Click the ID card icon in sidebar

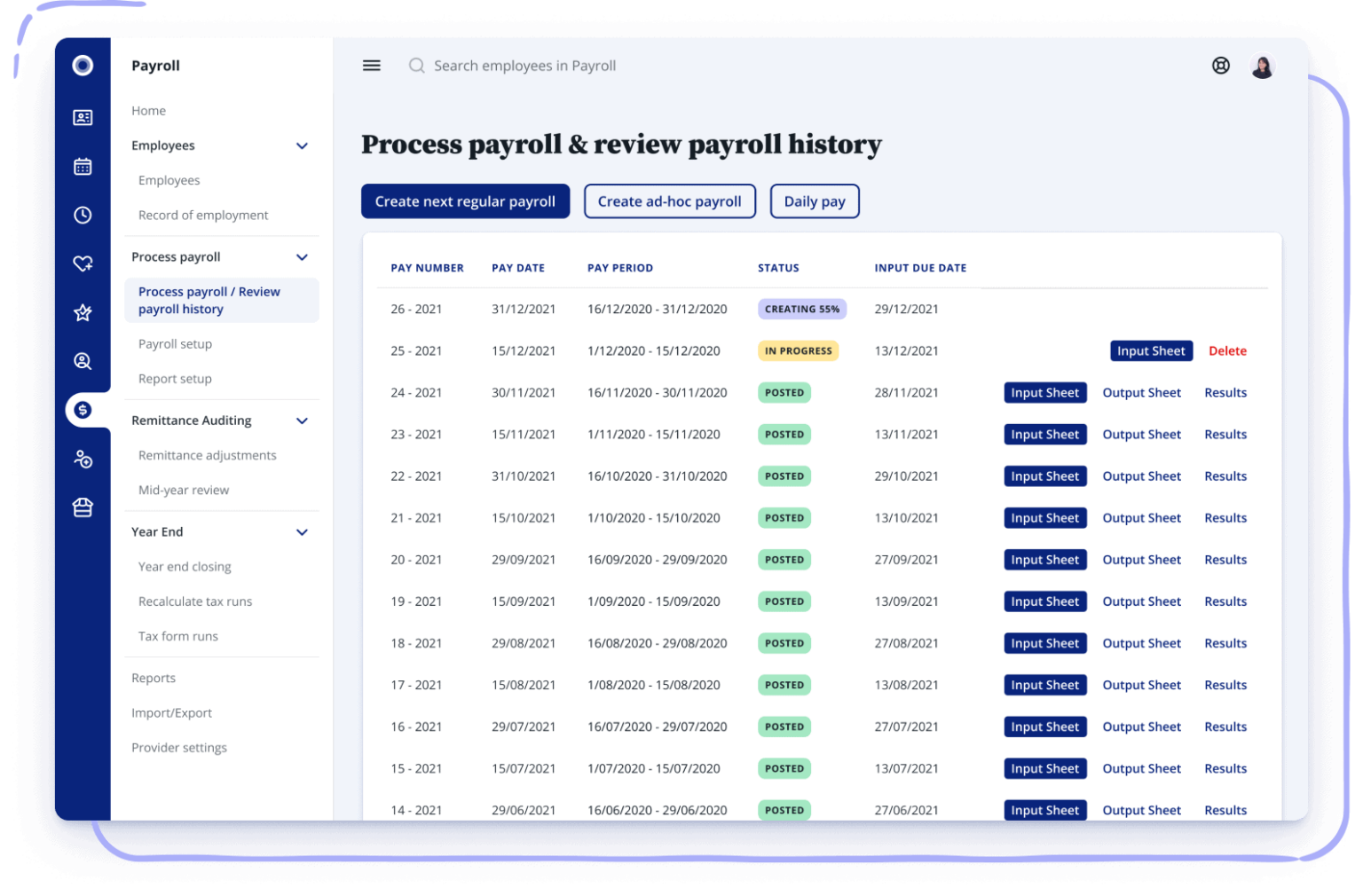83,118
